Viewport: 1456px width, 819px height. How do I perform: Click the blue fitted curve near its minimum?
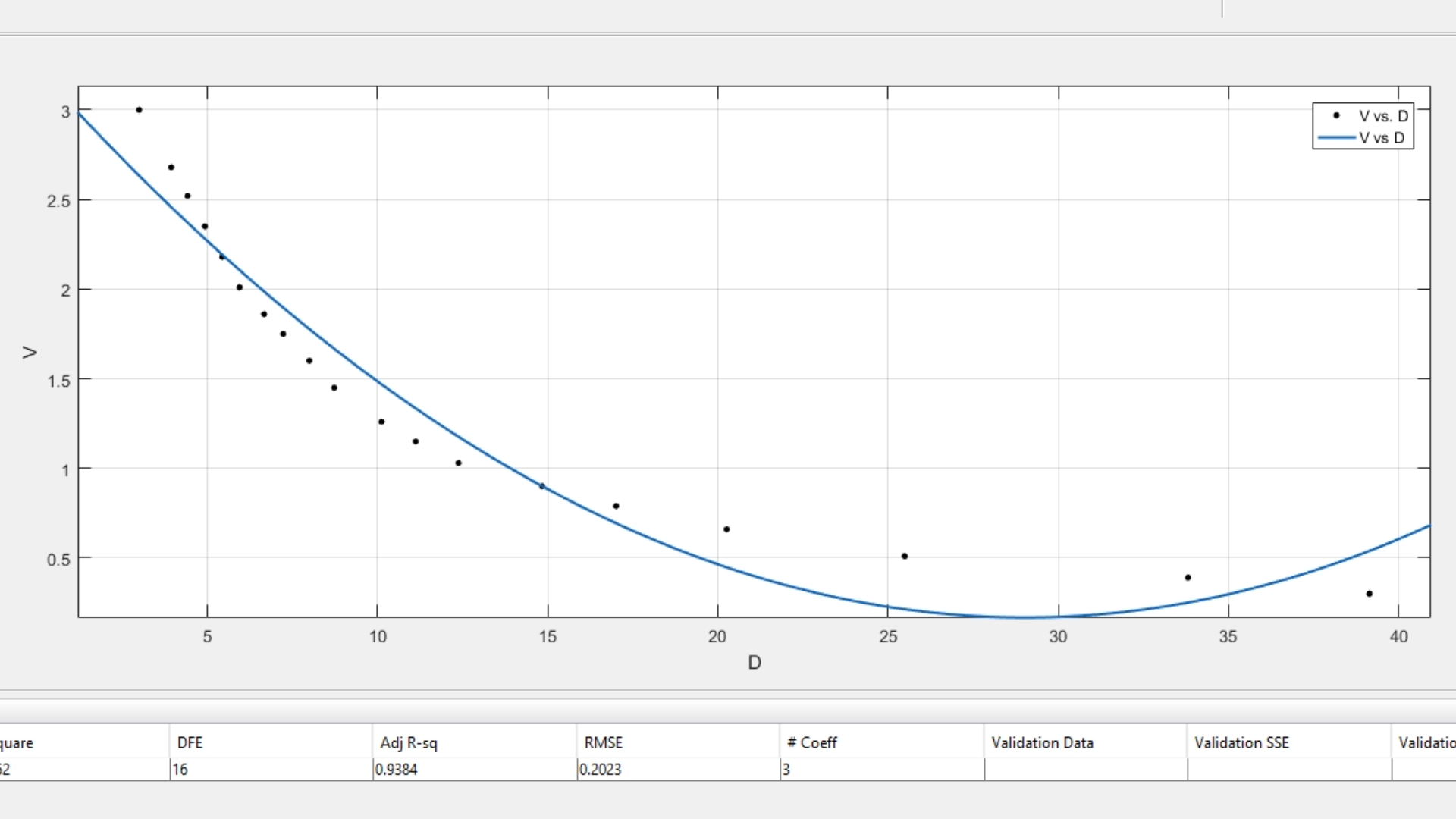(x=1024, y=617)
